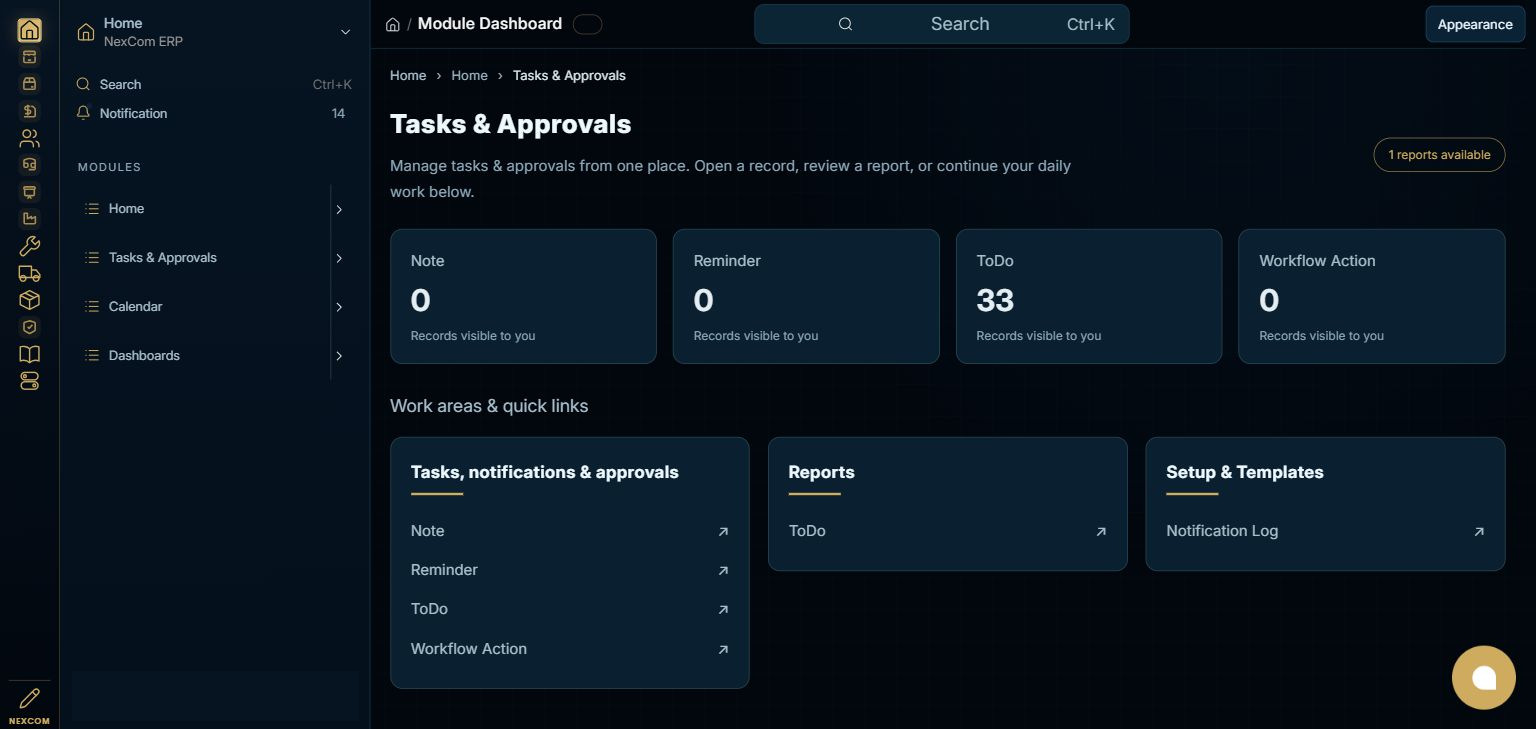Screen dimensions: 1536x729
Task: Expand the chevron next to Dashboards module
Action: [339, 356]
